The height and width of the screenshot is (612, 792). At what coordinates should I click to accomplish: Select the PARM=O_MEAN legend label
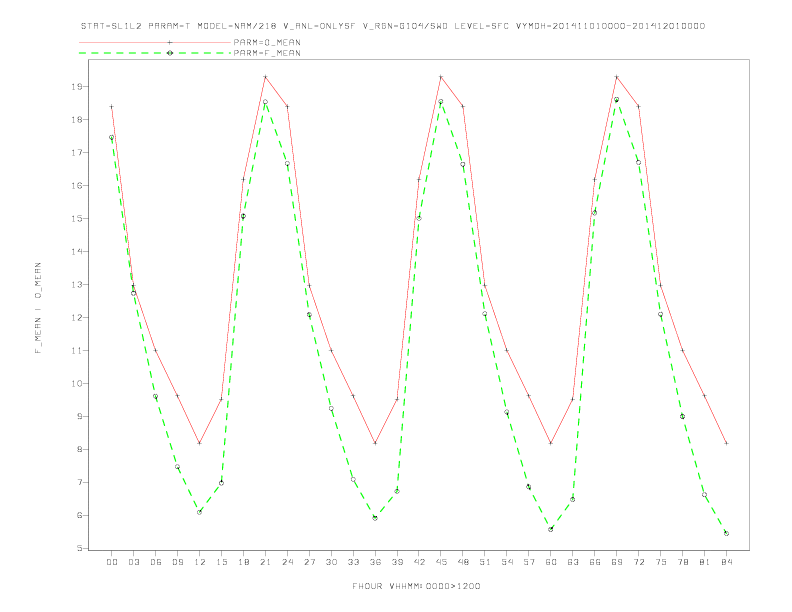[x=267, y=42]
